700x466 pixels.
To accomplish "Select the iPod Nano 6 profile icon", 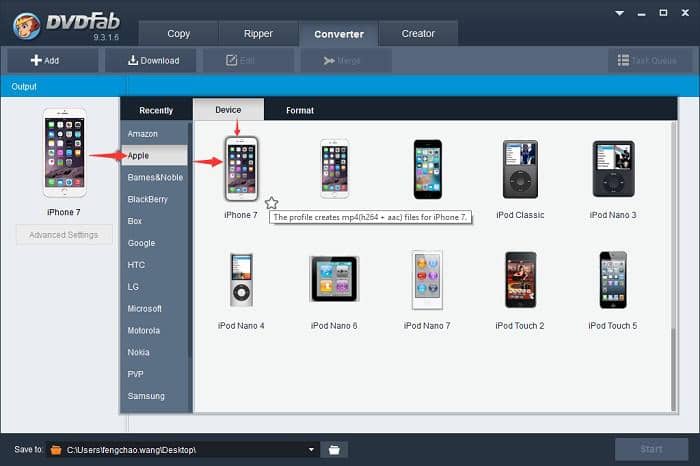I will pyautogui.click(x=334, y=279).
